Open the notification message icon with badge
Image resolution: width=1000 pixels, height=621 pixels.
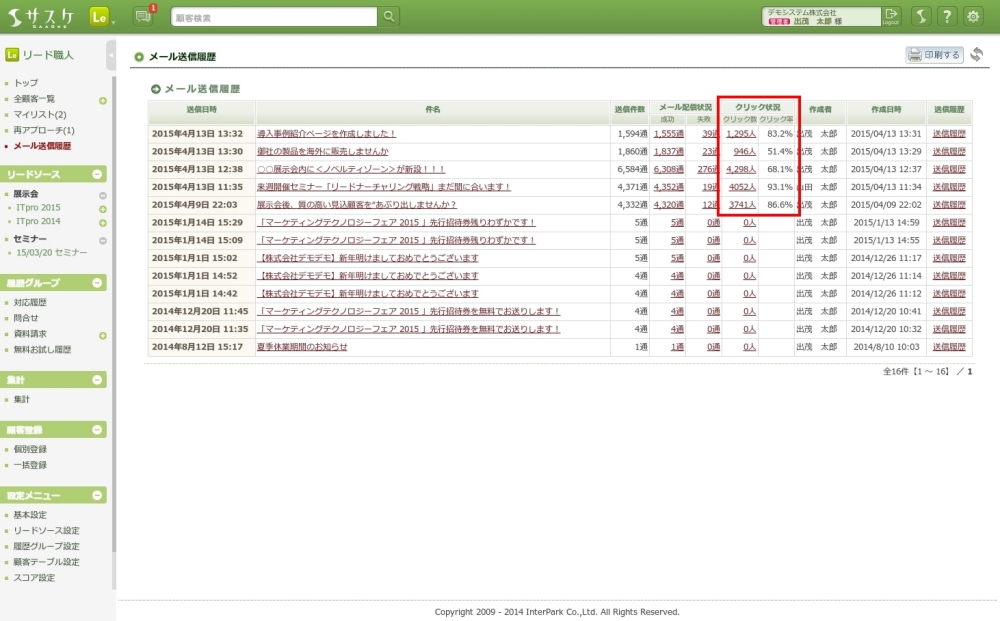click(143, 16)
